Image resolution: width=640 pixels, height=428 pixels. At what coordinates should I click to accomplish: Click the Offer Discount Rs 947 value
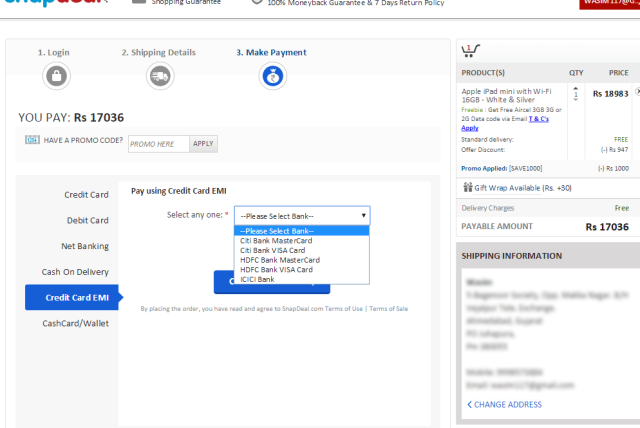coord(614,150)
